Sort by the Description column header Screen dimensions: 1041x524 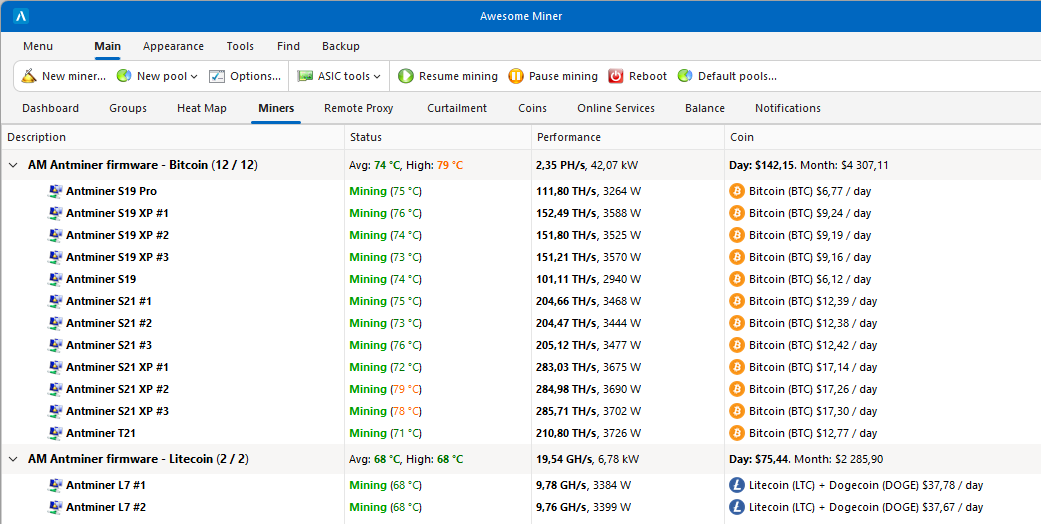[x=37, y=137]
